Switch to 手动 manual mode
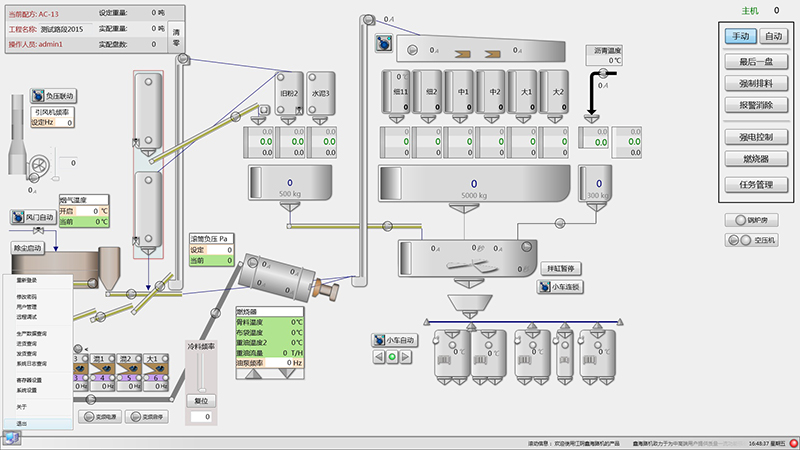The height and width of the screenshot is (450, 800). point(740,36)
